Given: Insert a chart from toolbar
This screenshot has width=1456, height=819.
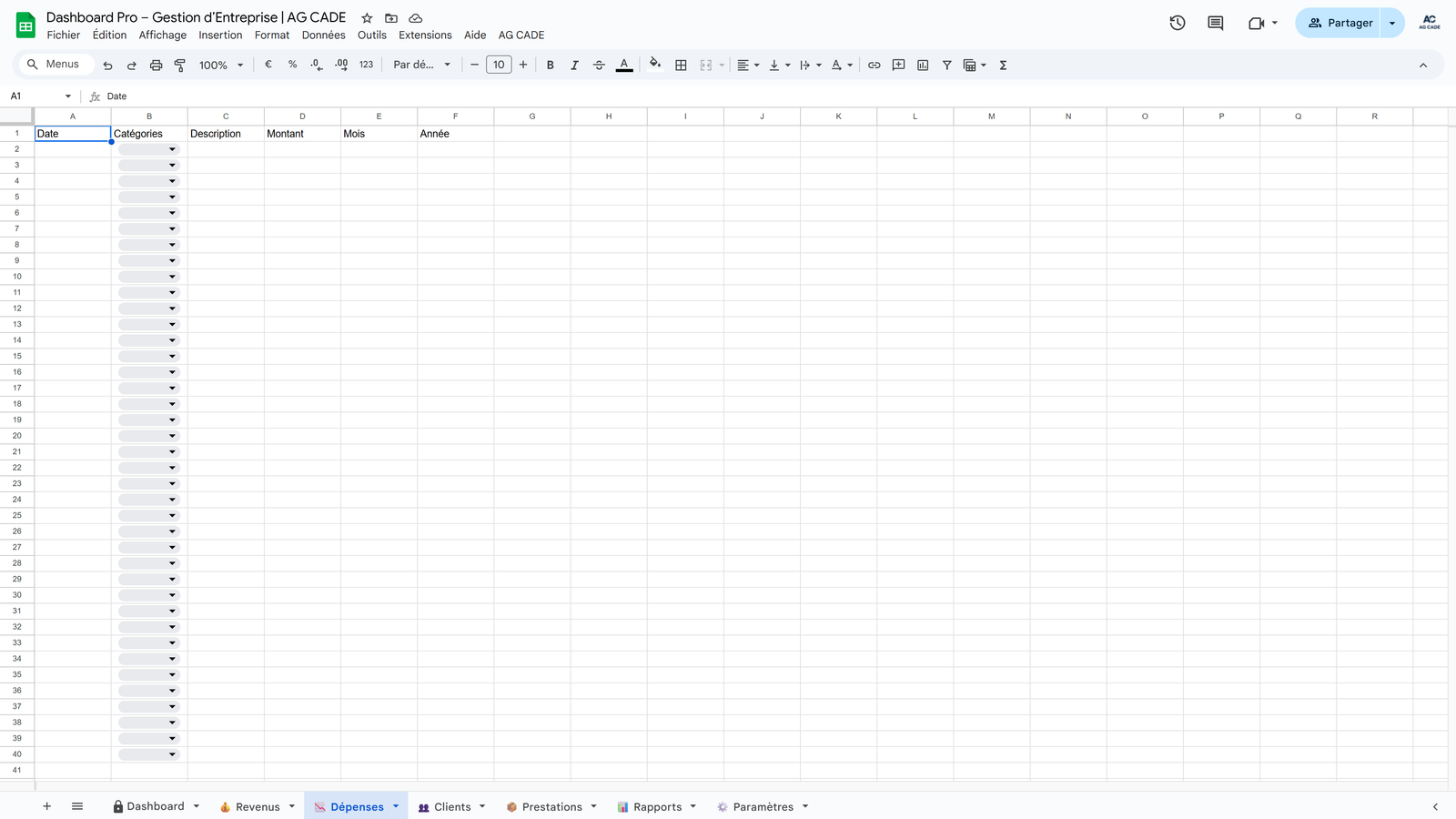Looking at the screenshot, I should [x=923, y=65].
